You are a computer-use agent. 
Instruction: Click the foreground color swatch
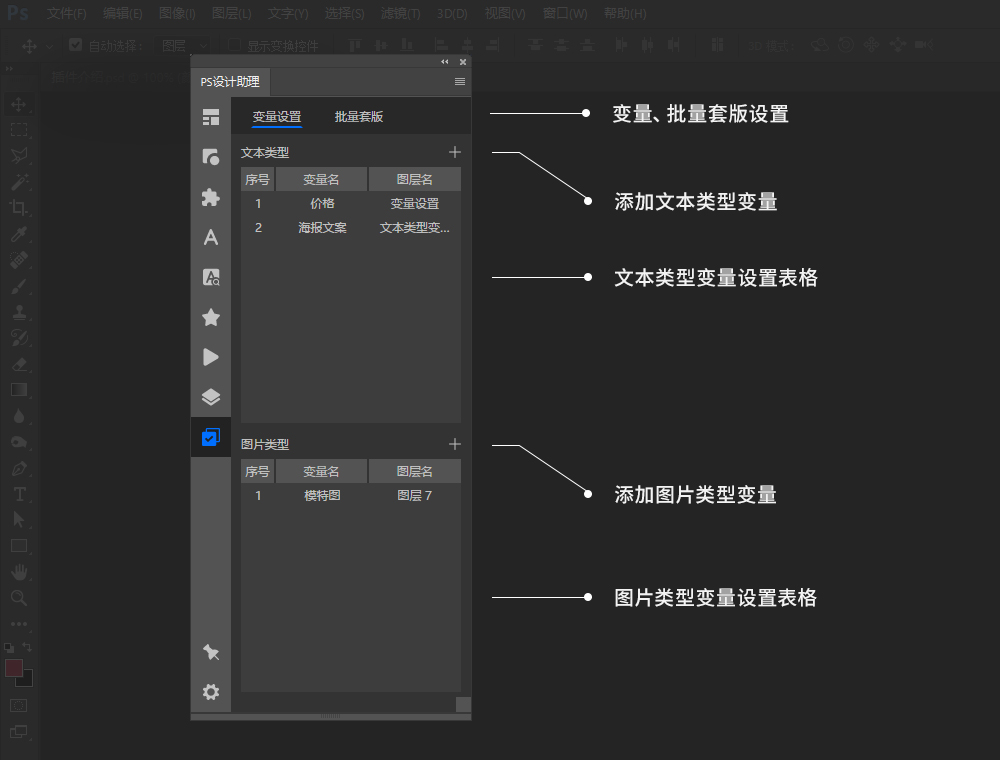(13, 668)
